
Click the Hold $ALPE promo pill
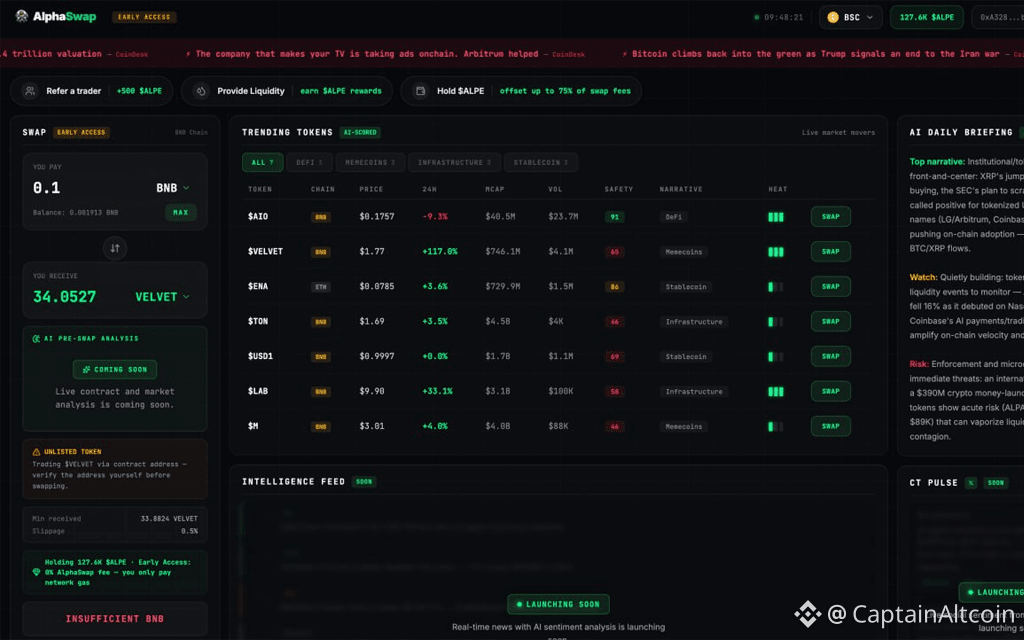(521, 91)
